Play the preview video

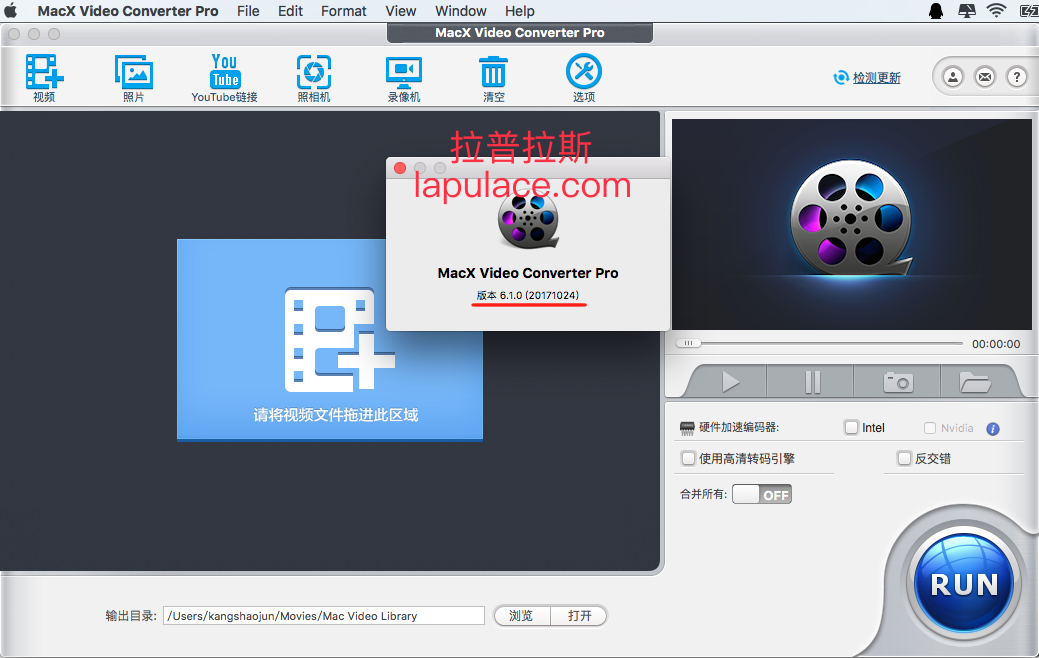(730, 382)
